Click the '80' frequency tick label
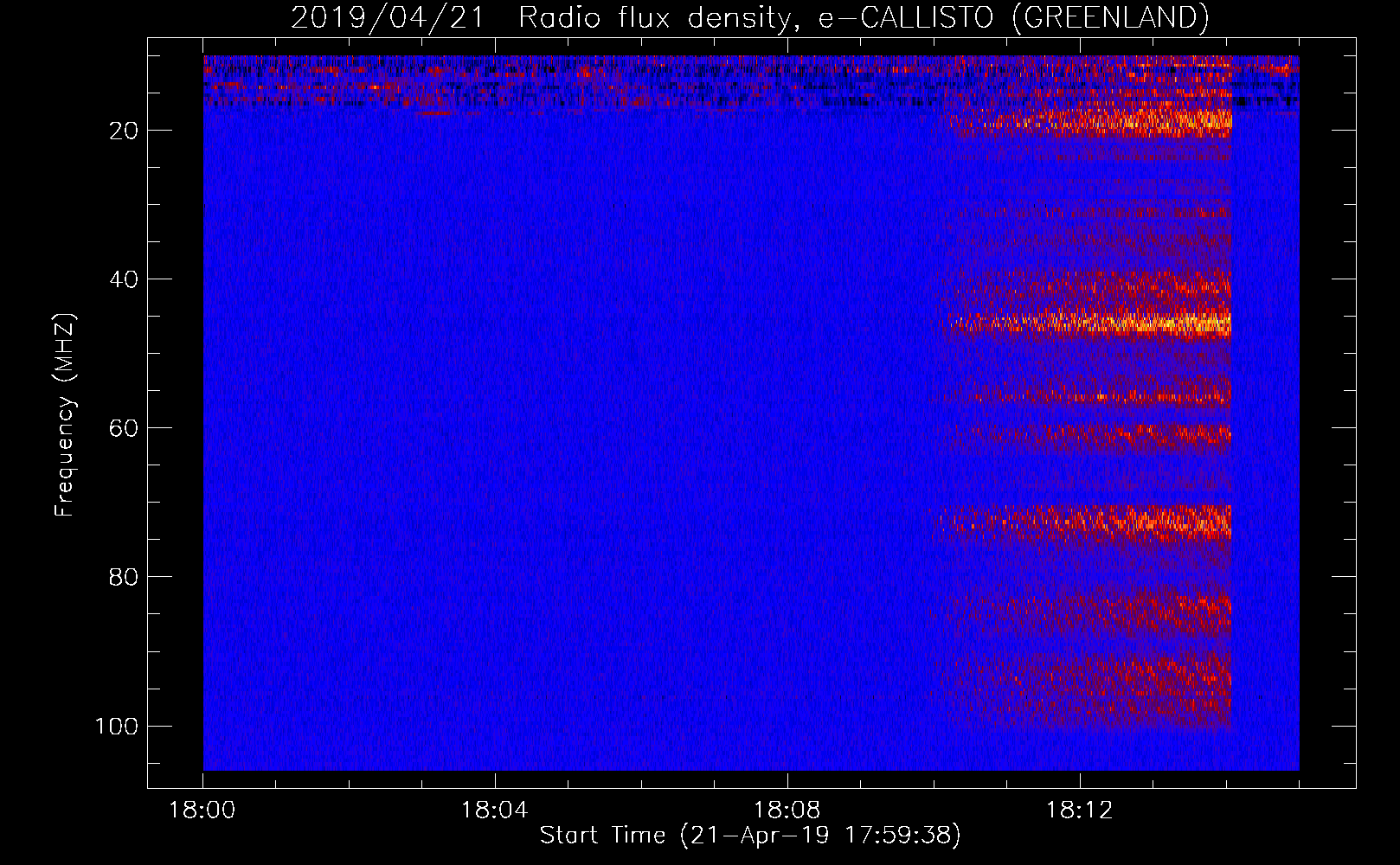1400x865 pixels. [x=125, y=577]
